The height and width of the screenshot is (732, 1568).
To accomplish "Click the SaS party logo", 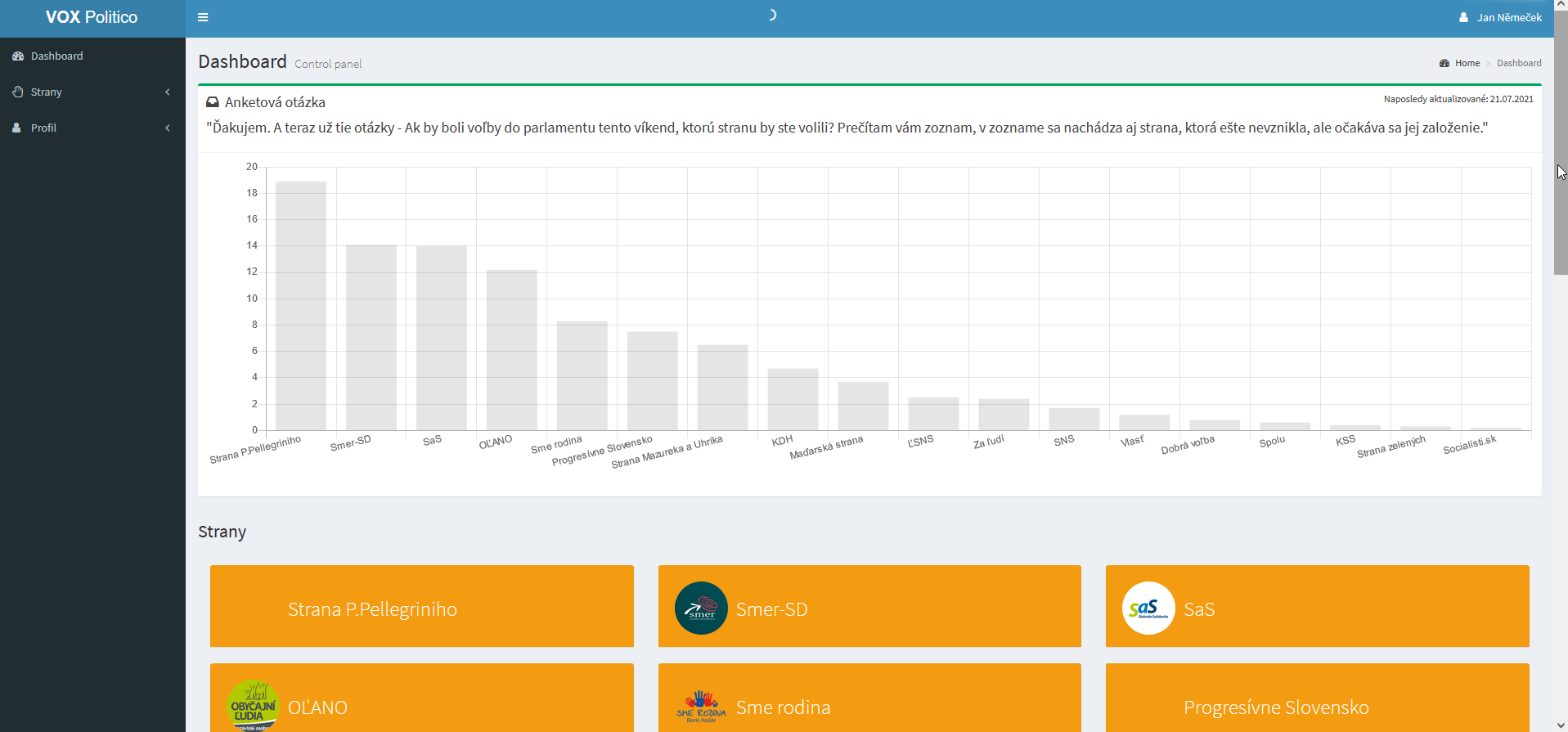I will click(1148, 608).
